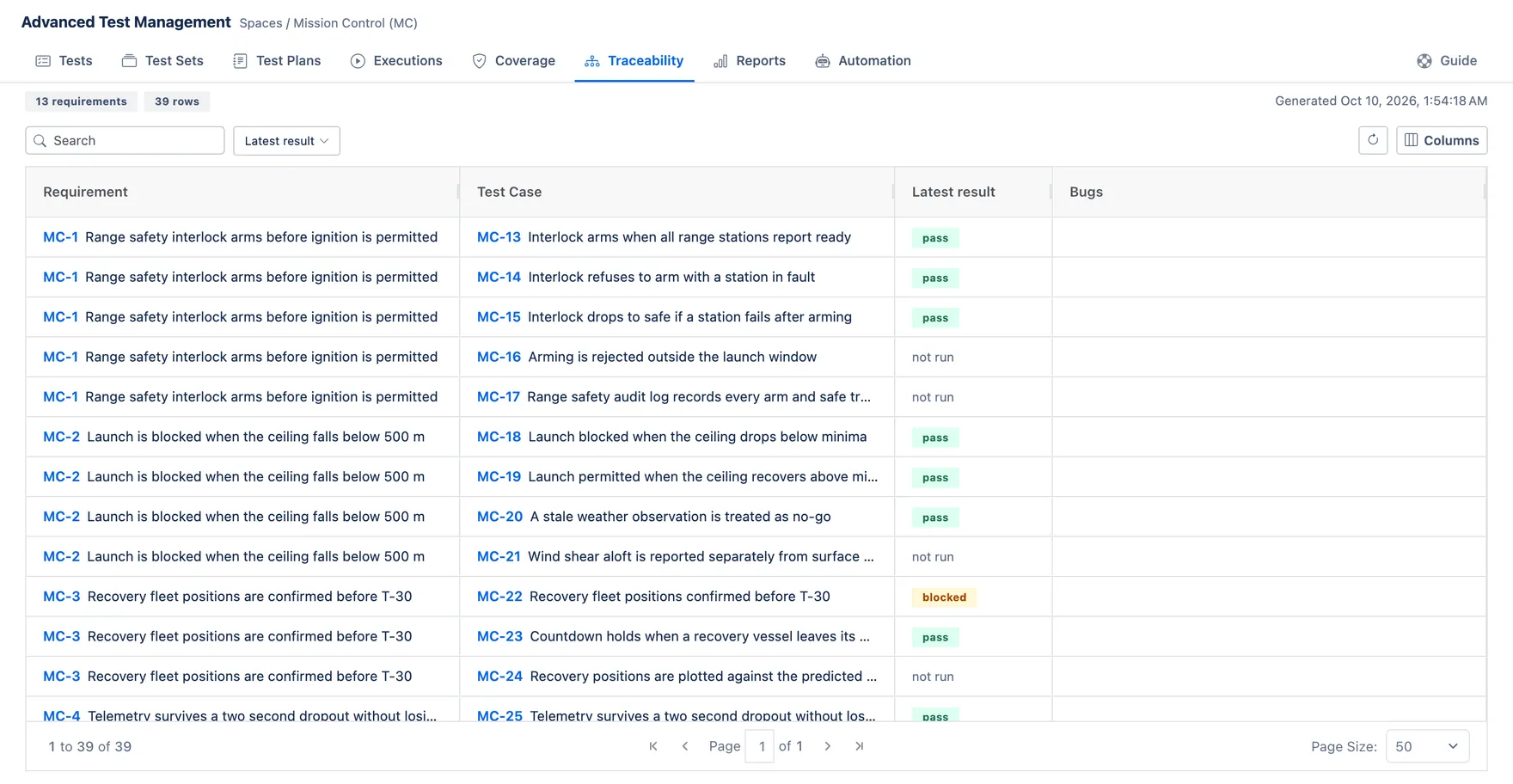Go to the previous page

[685, 746]
